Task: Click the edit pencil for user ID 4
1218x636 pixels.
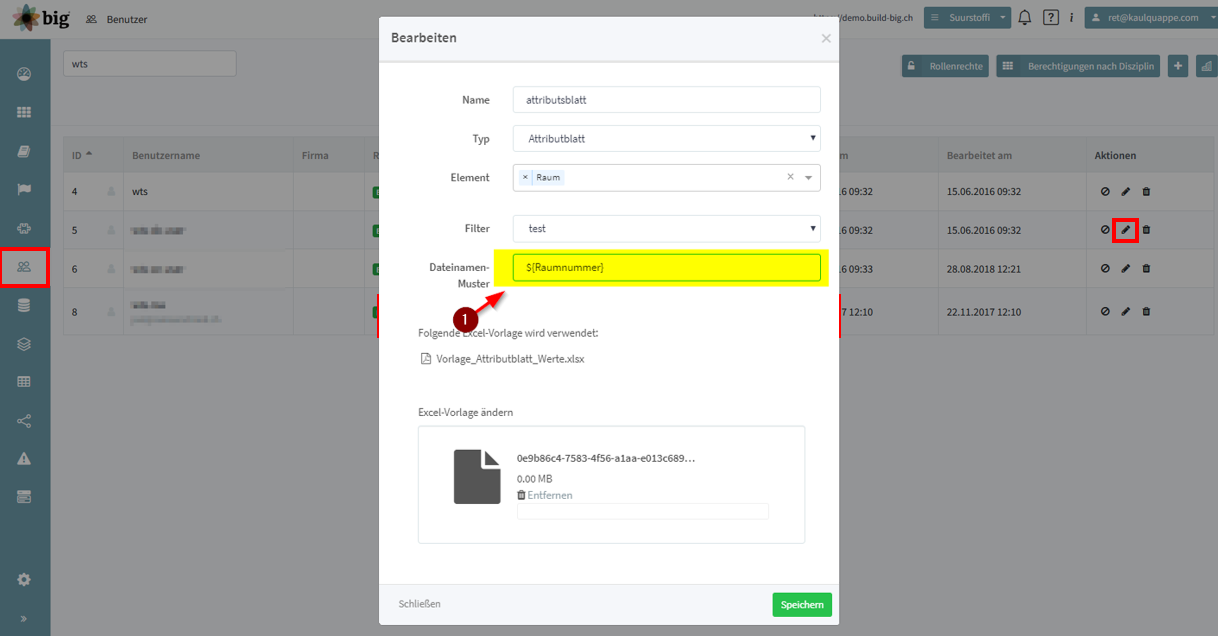Action: click(x=1126, y=191)
